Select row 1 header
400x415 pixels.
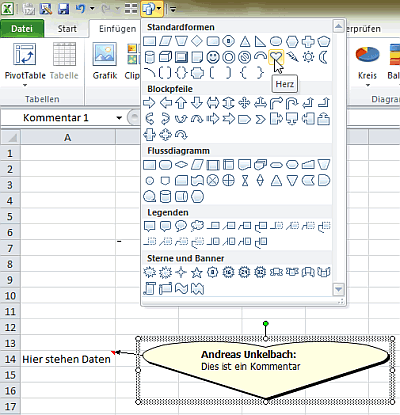(x=10, y=153)
